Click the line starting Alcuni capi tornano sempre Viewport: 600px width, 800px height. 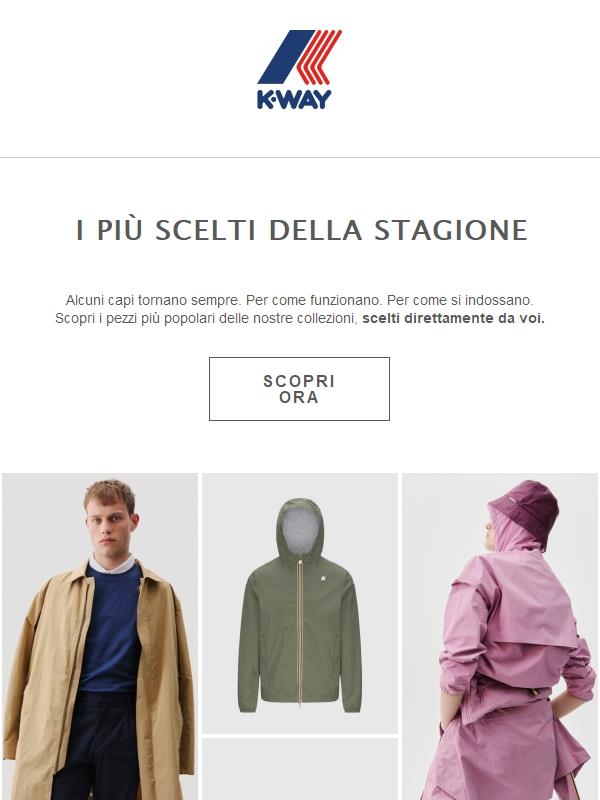pos(299,300)
